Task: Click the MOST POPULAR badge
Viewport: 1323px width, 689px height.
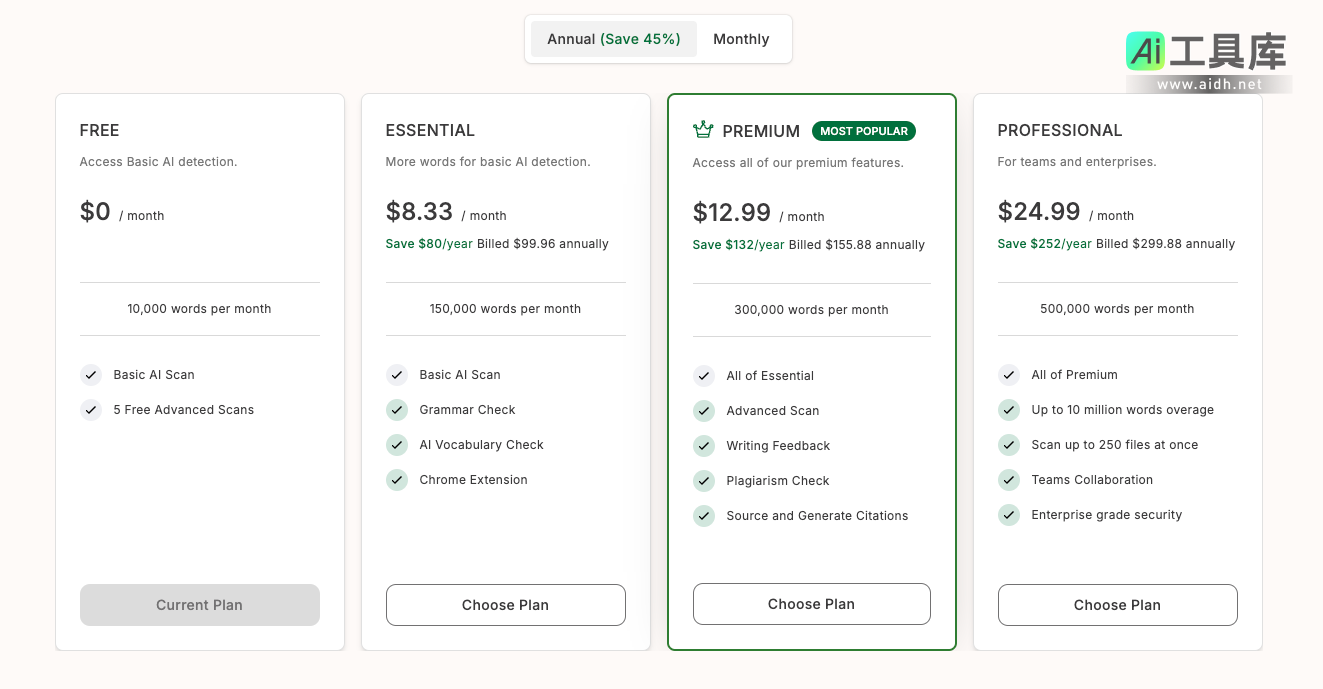Action: pyautogui.click(x=864, y=131)
